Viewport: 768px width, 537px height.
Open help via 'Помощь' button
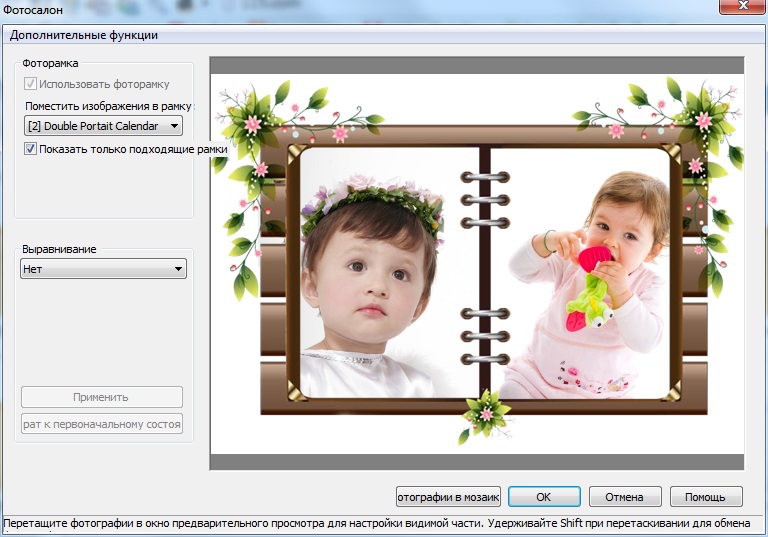(705, 497)
